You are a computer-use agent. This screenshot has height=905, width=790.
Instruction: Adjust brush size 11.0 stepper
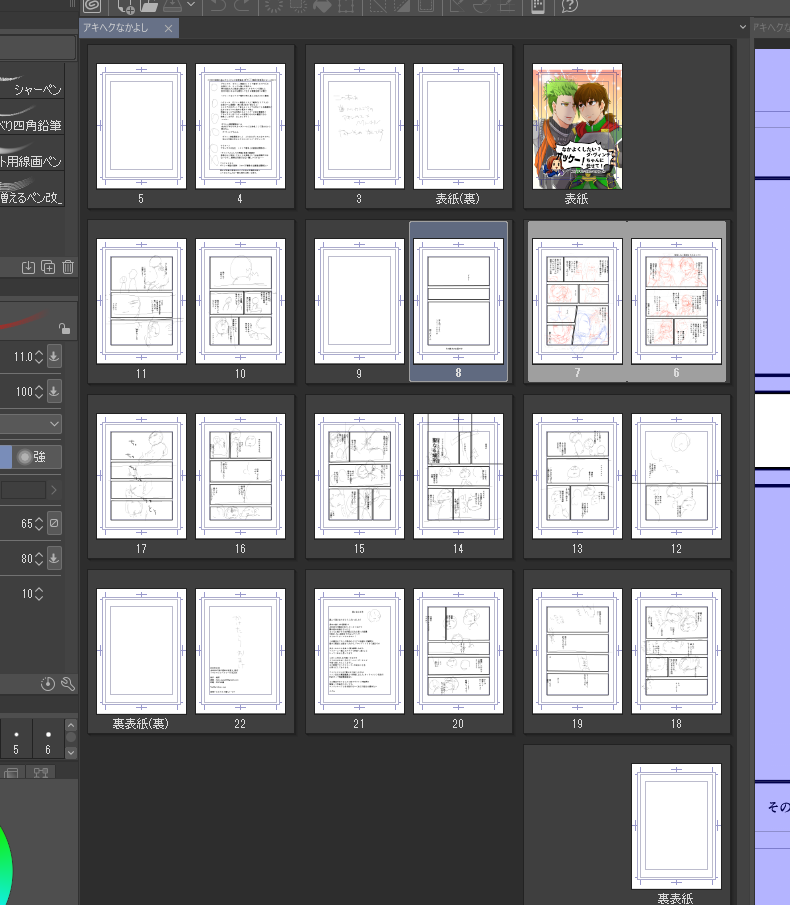tap(39, 357)
